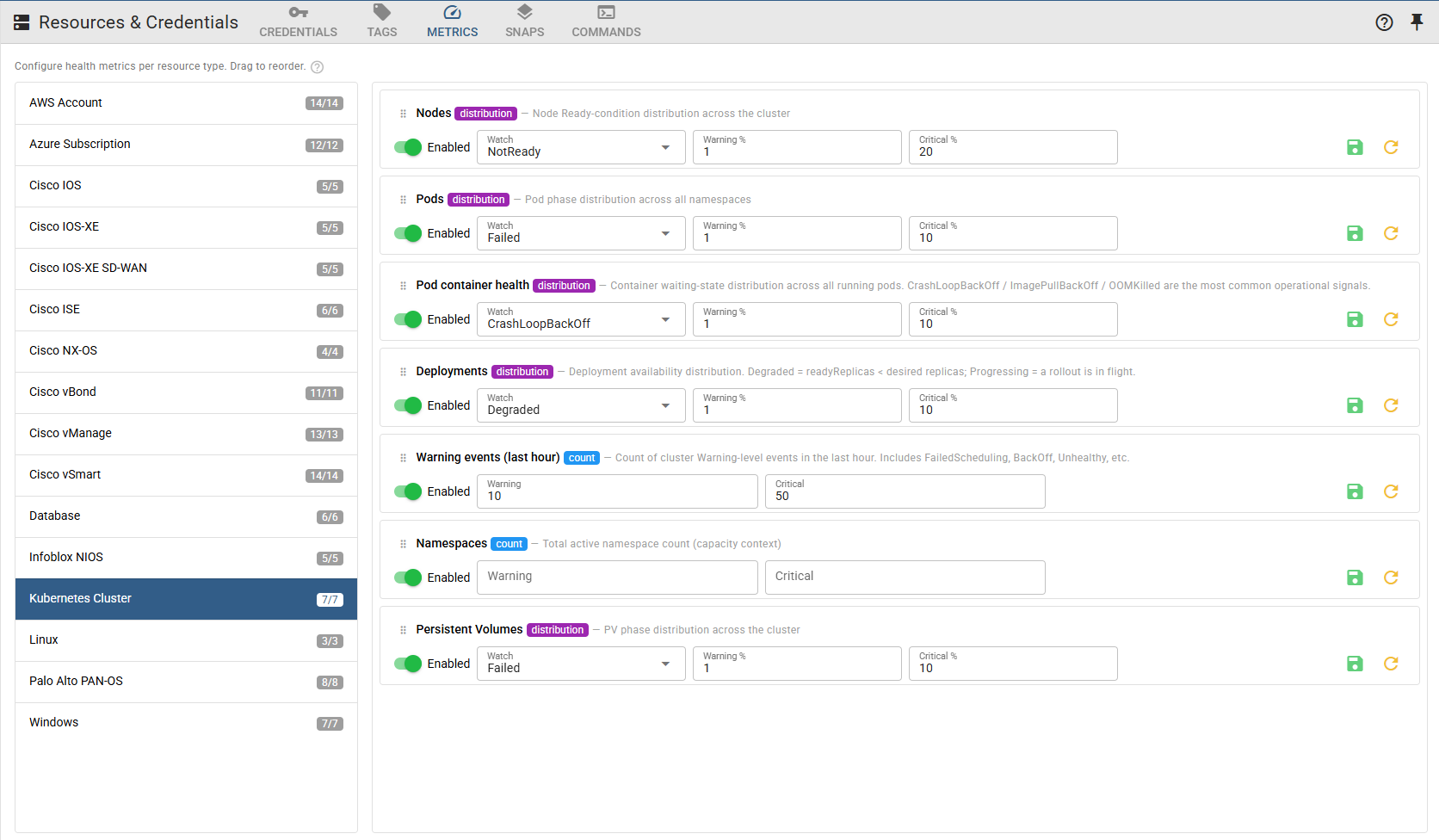Open the Nodes Watch dropdown showing NotReady
1439x840 pixels.
click(581, 147)
